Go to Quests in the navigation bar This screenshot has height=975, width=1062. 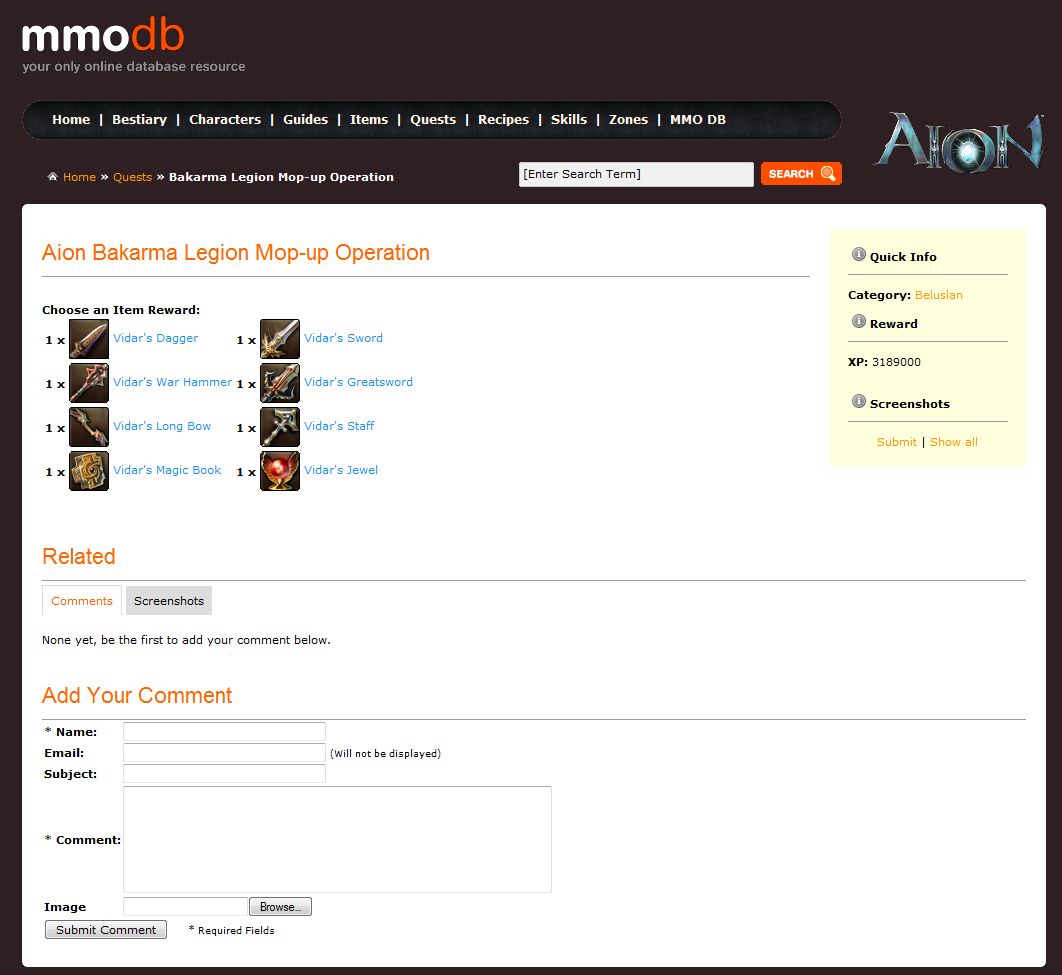(x=433, y=120)
